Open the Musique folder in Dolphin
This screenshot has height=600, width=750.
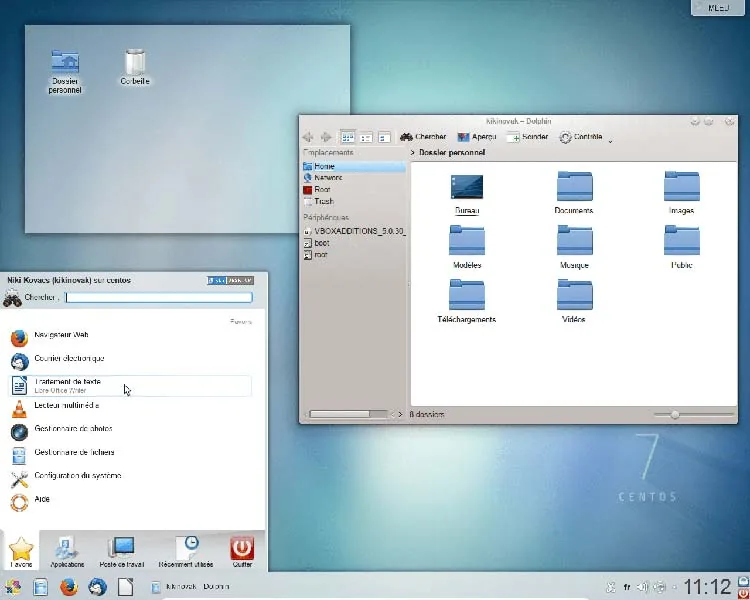(x=574, y=247)
